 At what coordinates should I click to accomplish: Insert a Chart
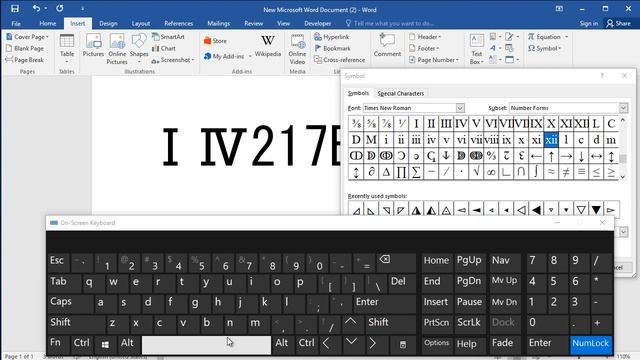tap(164, 48)
